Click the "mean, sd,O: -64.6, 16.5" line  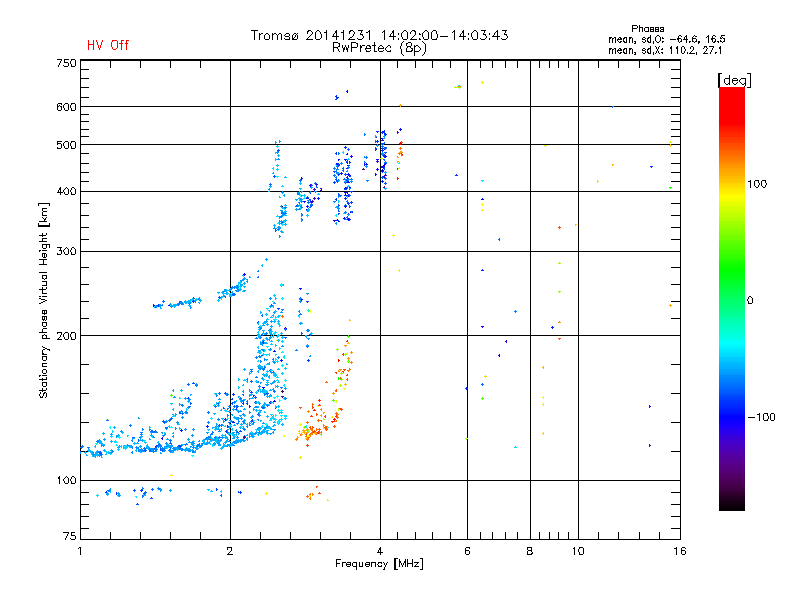666,39
